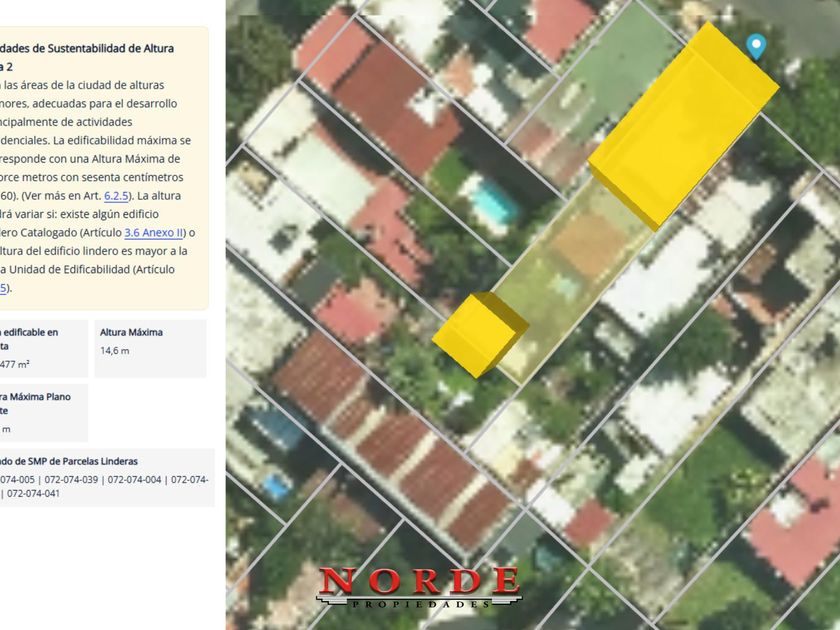Viewport: 840px width, 630px height.
Task: Click the blue location pin marker
Action: (x=756, y=47)
